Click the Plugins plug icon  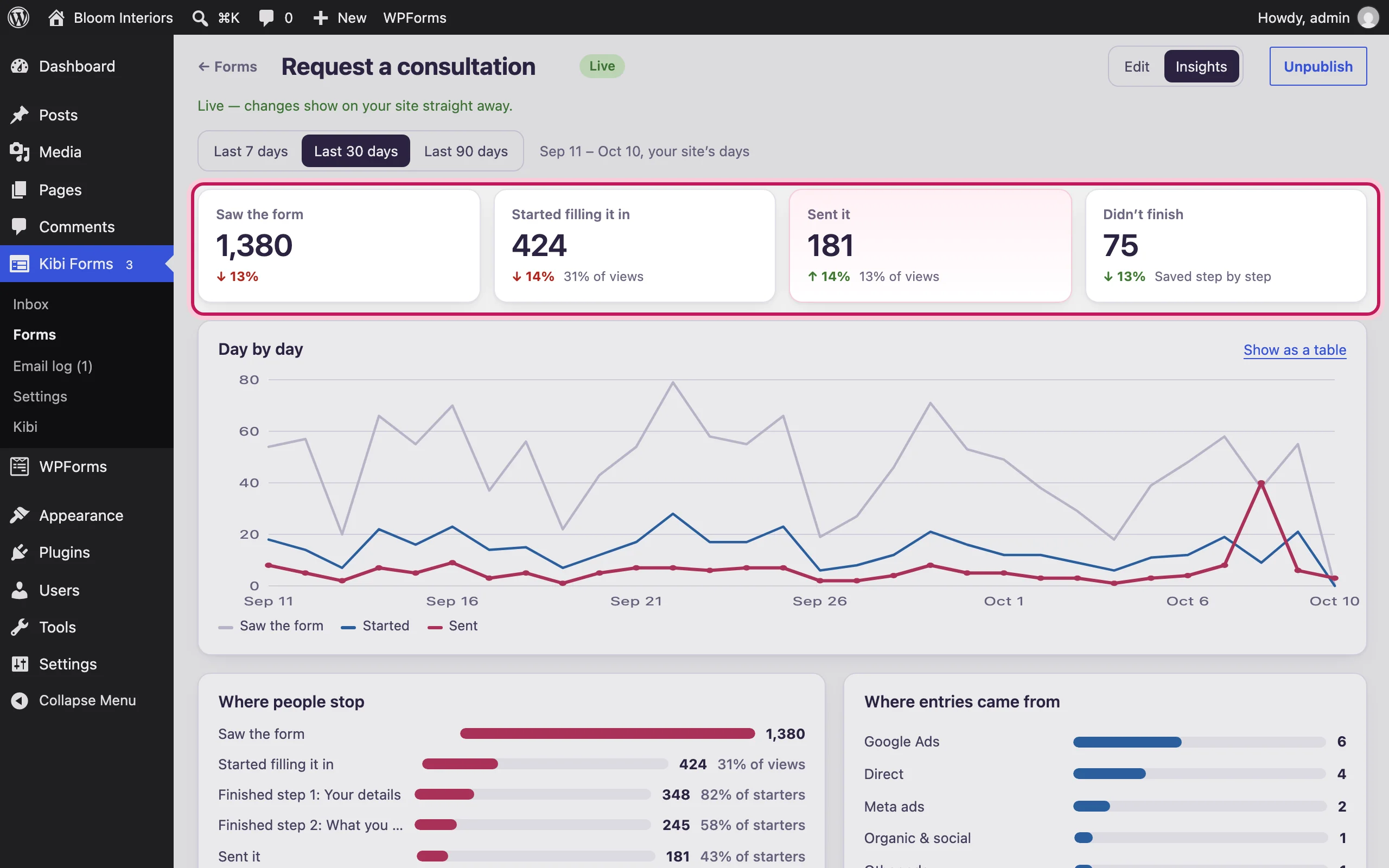[x=20, y=552]
